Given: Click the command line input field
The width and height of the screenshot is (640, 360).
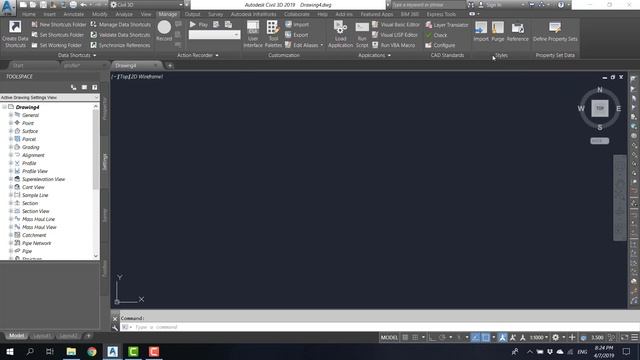Looking at the screenshot, I should pos(380,327).
